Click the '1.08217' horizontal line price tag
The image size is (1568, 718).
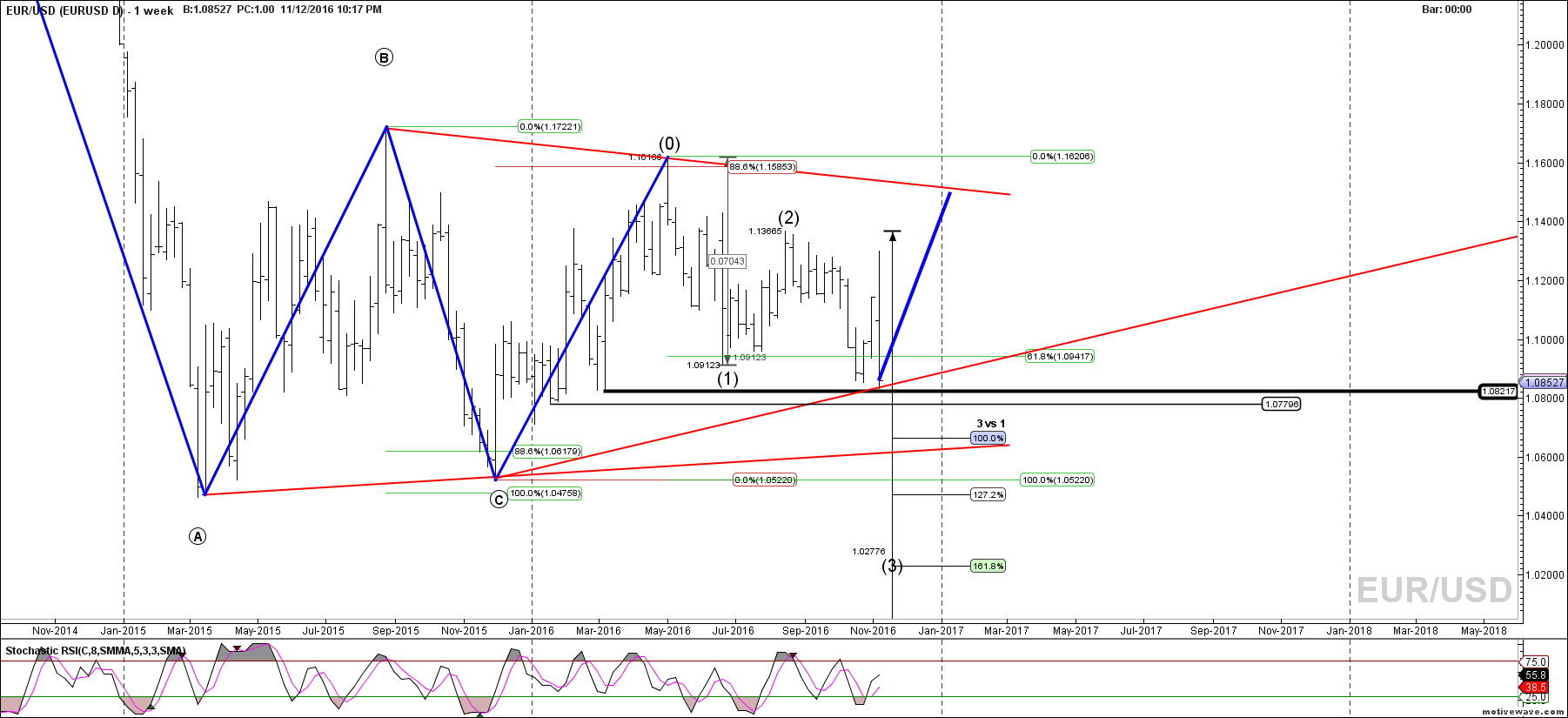[x=1499, y=392]
